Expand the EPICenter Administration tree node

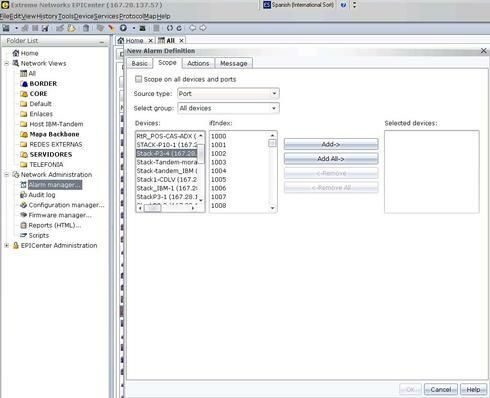pos(7,245)
